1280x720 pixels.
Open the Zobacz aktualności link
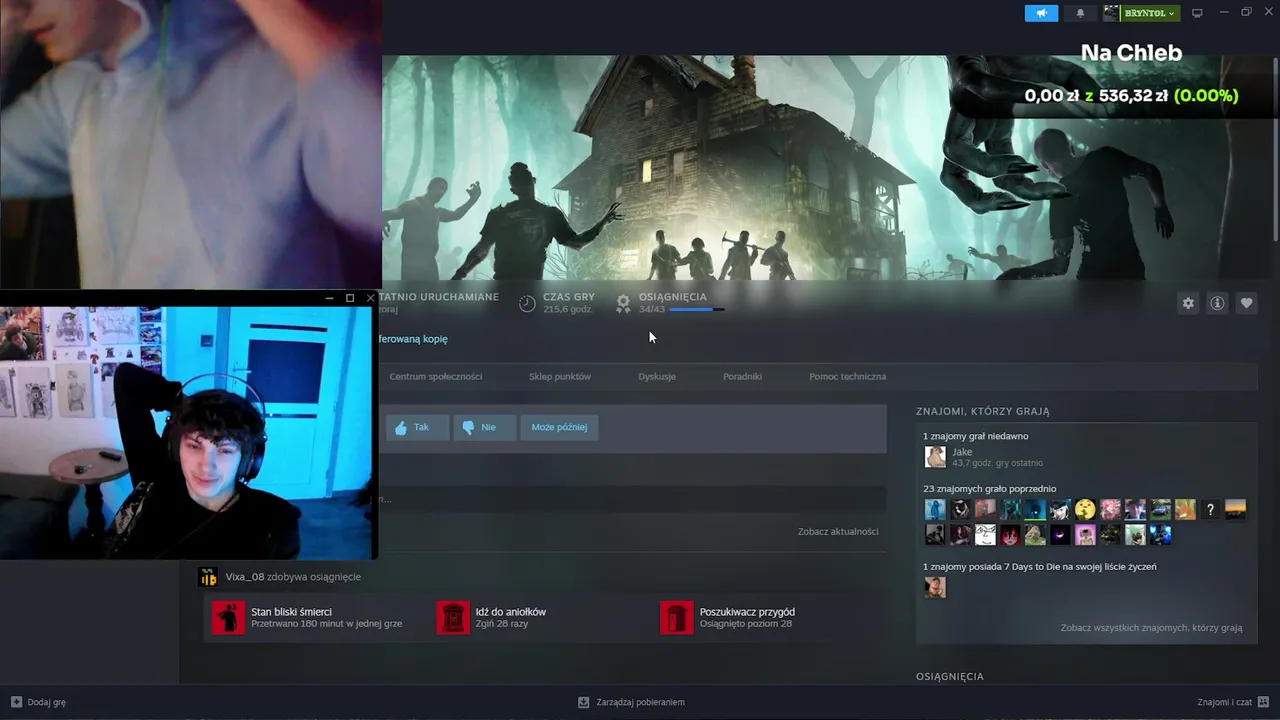click(838, 532)
